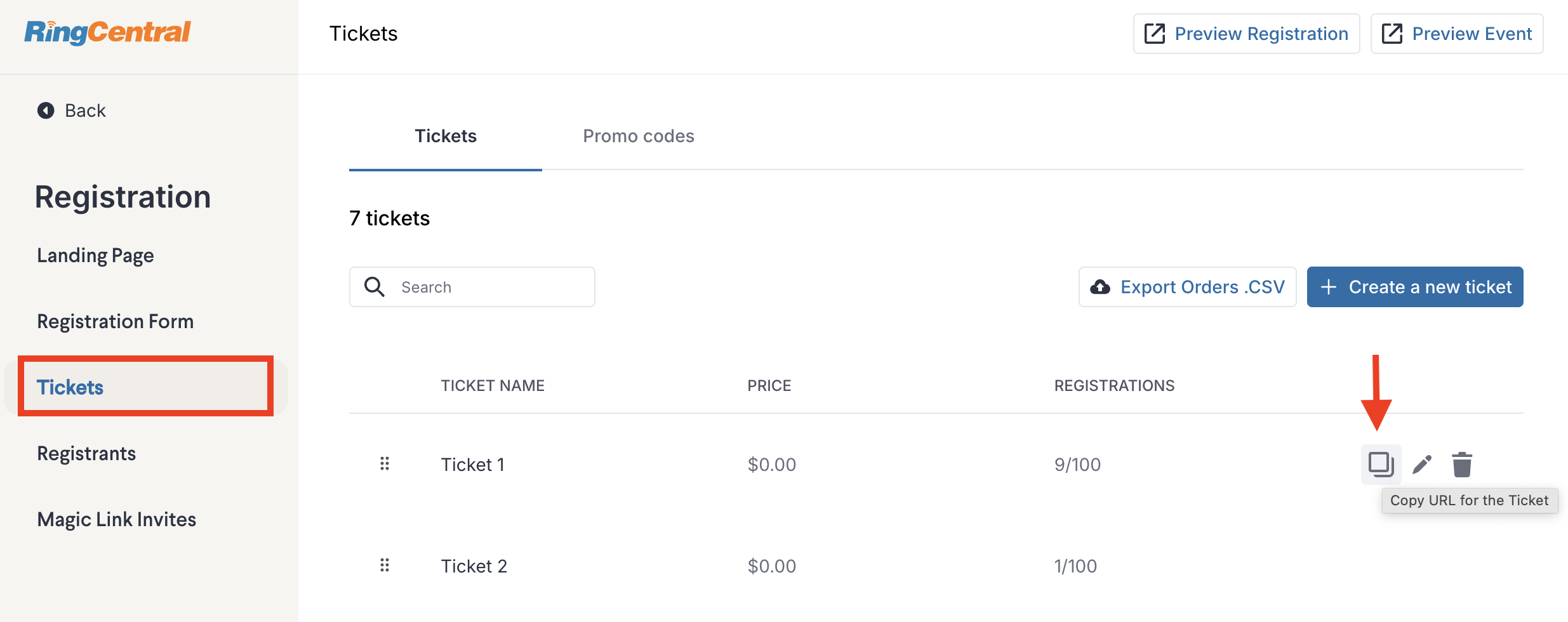Switch to the Promo codes tab

[x=638, y=136]
